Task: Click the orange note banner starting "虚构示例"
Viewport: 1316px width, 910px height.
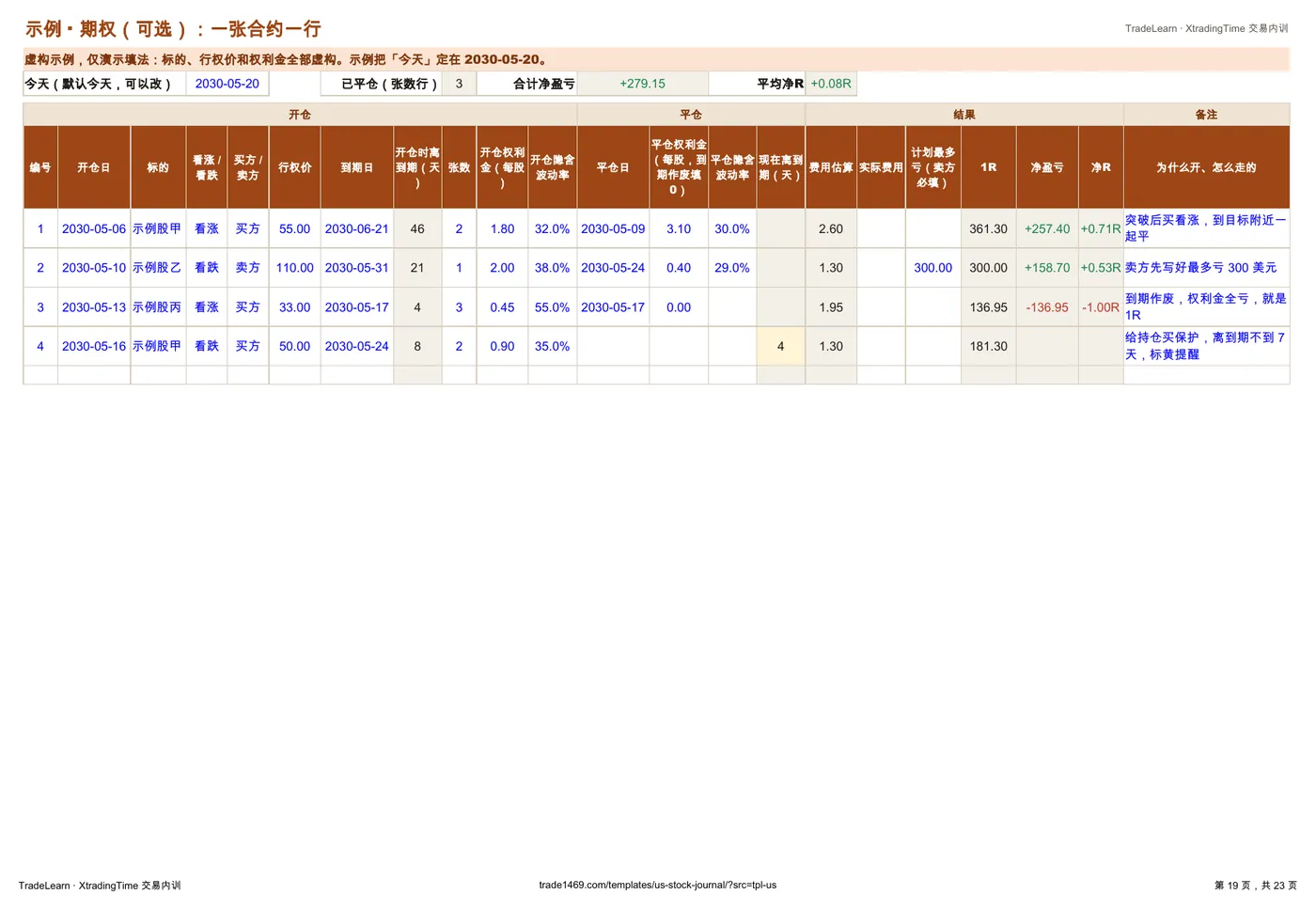Action: pos(656,59)
